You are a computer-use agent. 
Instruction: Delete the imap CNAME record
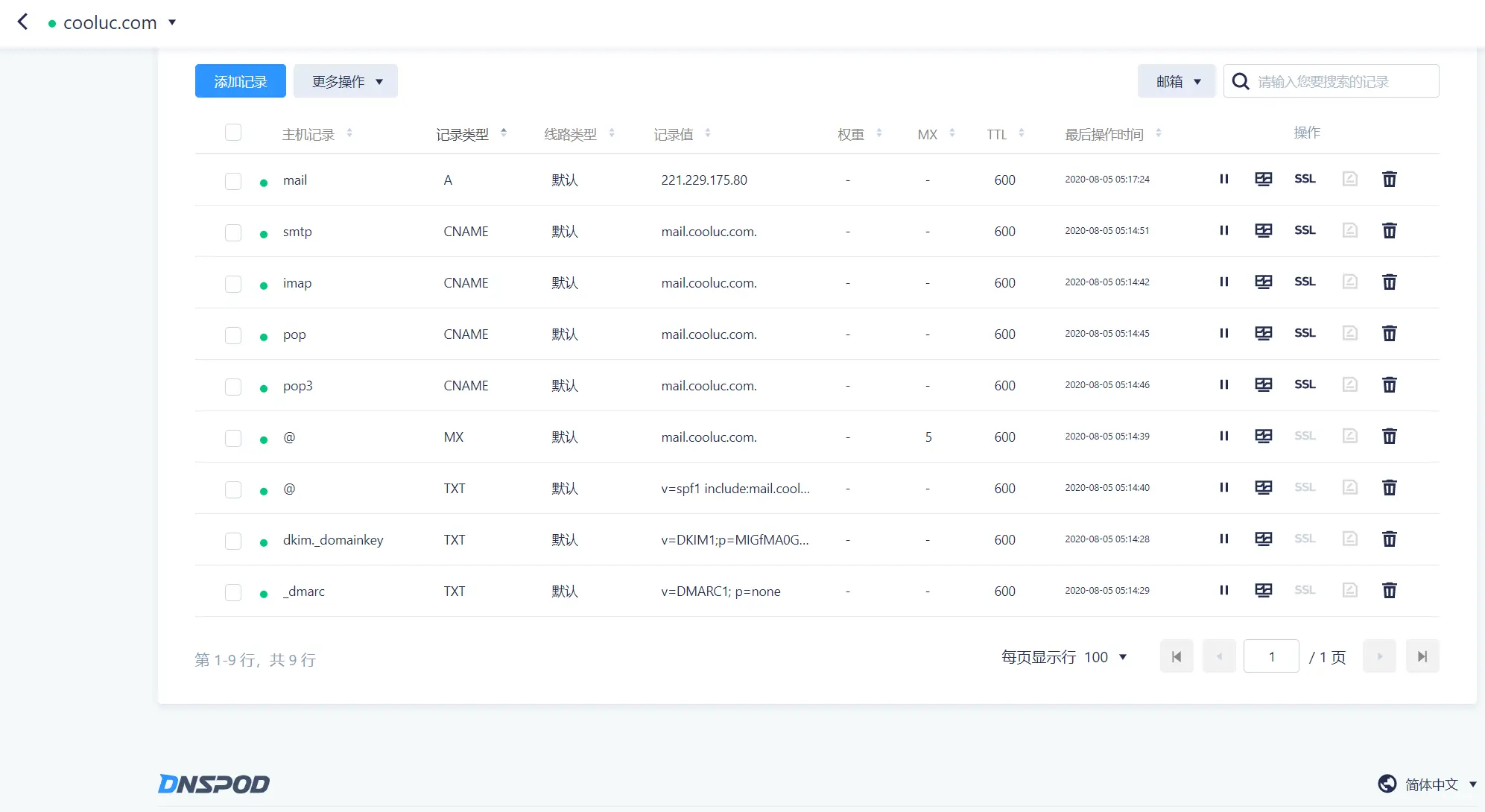pyautogui.click(x=1390, y=282)
